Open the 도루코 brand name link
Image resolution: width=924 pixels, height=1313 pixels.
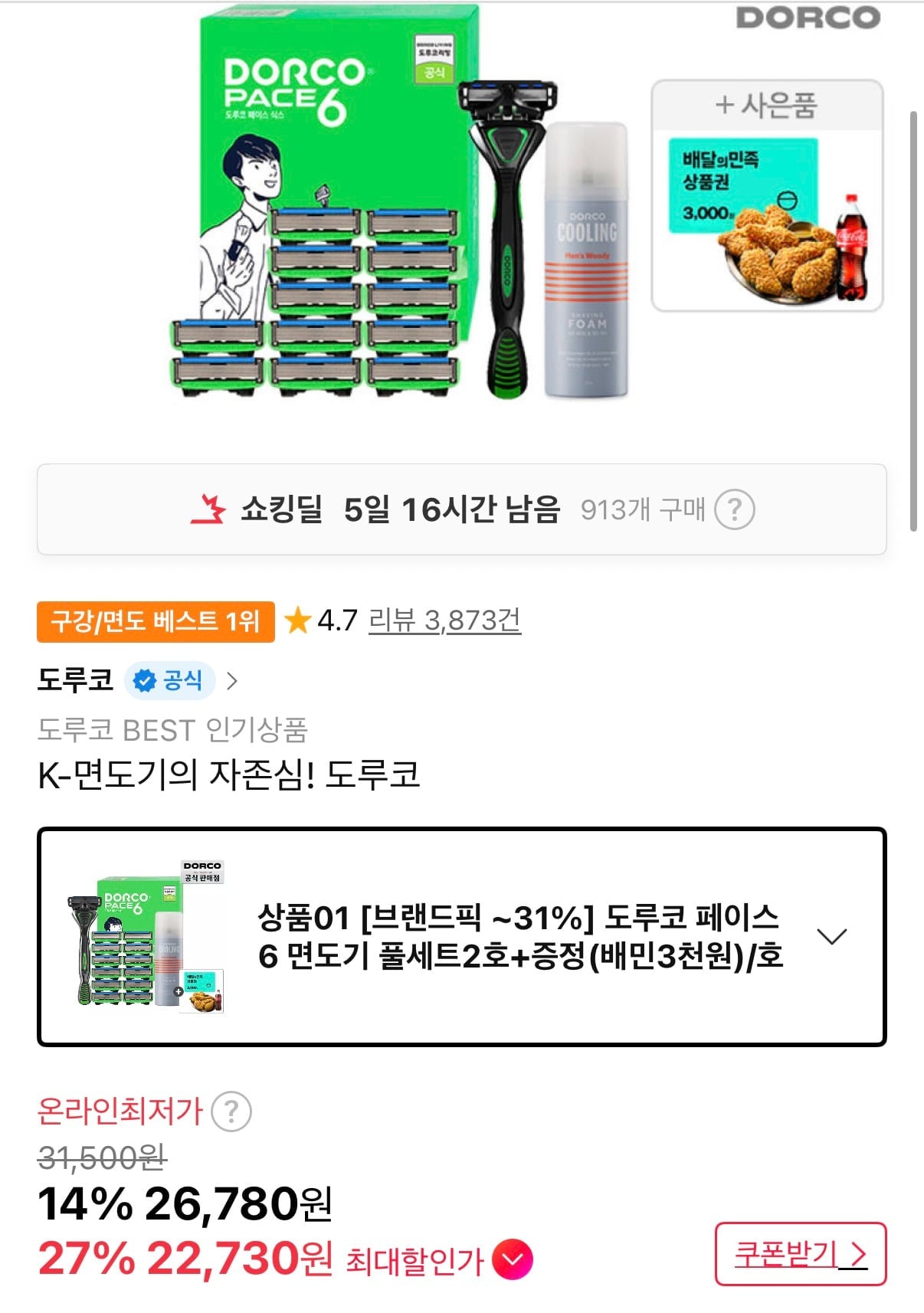click(x=75, y=680)
